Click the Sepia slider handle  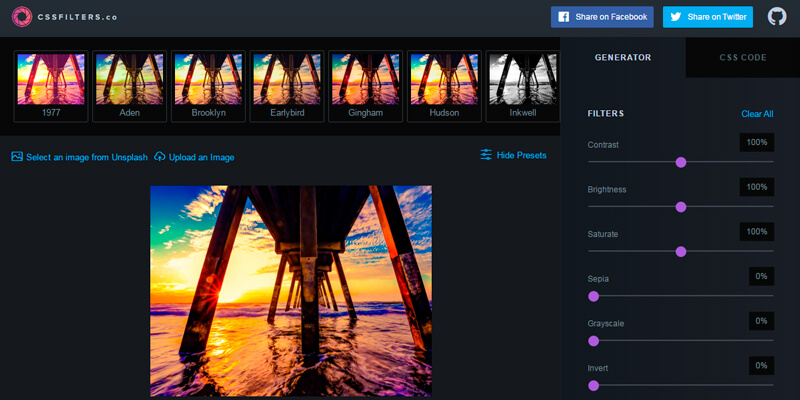tap(593, 296)
